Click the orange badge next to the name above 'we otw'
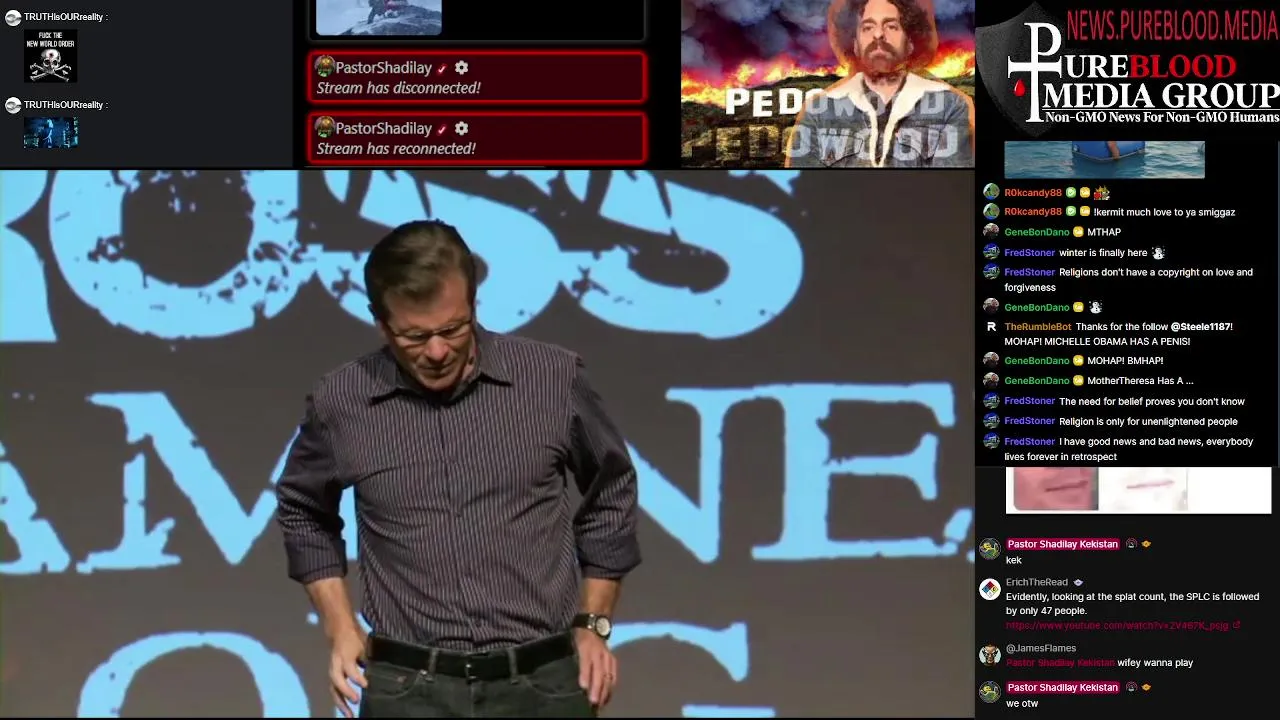1280x720 pixels. [x=1146, y=687]
